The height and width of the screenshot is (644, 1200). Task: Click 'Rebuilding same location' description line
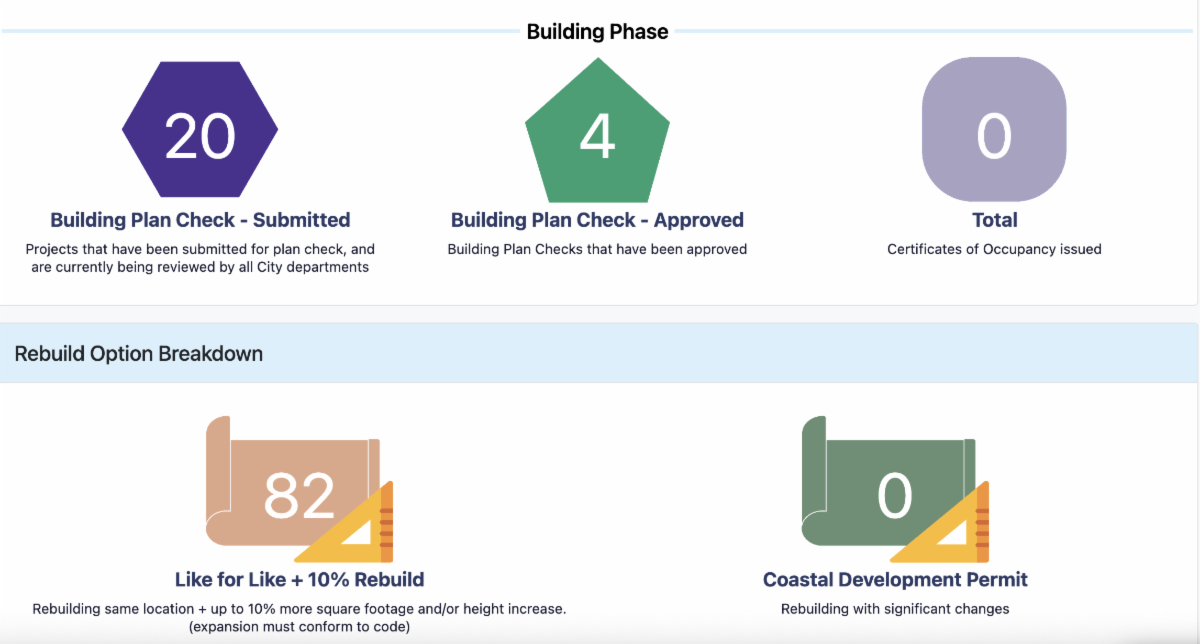[299, 609]
